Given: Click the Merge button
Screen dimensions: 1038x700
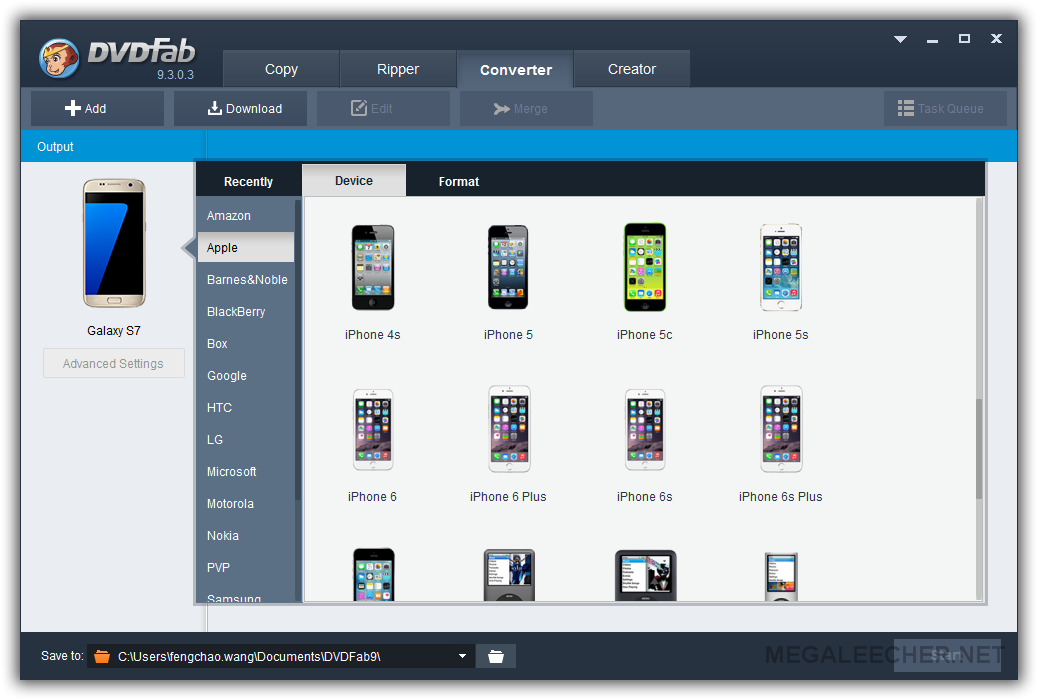Looking at the screenshot, I should pyautogui.click(x=526, y=109).
